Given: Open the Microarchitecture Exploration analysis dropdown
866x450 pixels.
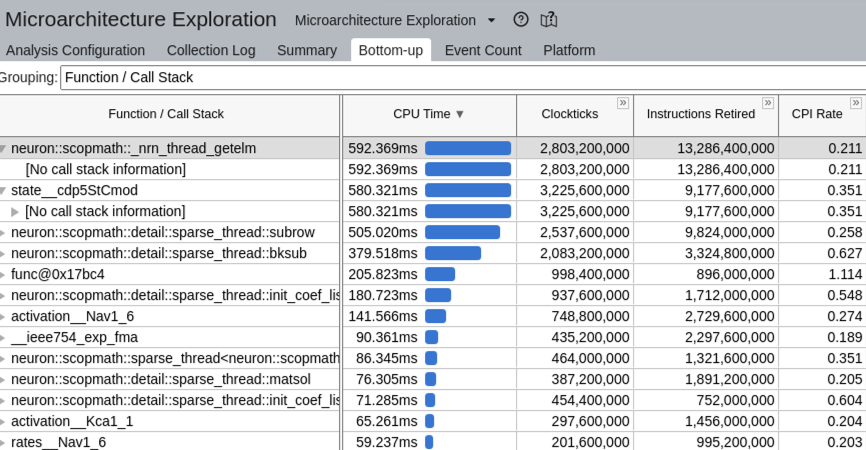Looking at the screenshot, I should pos(491,20).
